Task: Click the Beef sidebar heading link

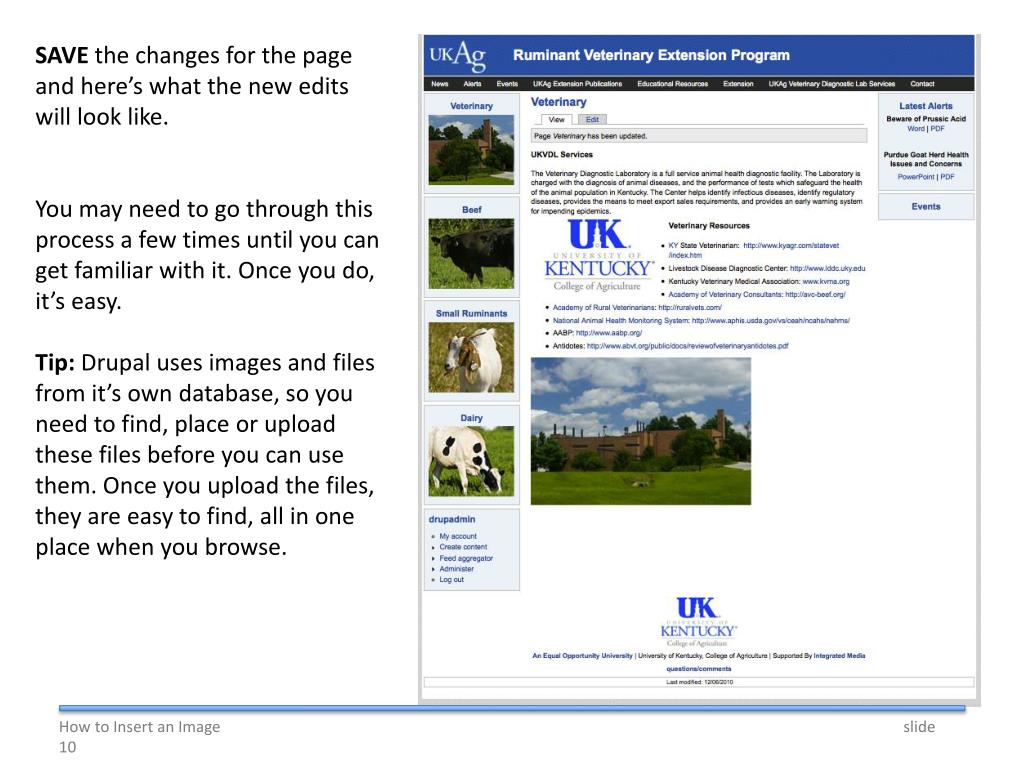Action: click(472, 210)
